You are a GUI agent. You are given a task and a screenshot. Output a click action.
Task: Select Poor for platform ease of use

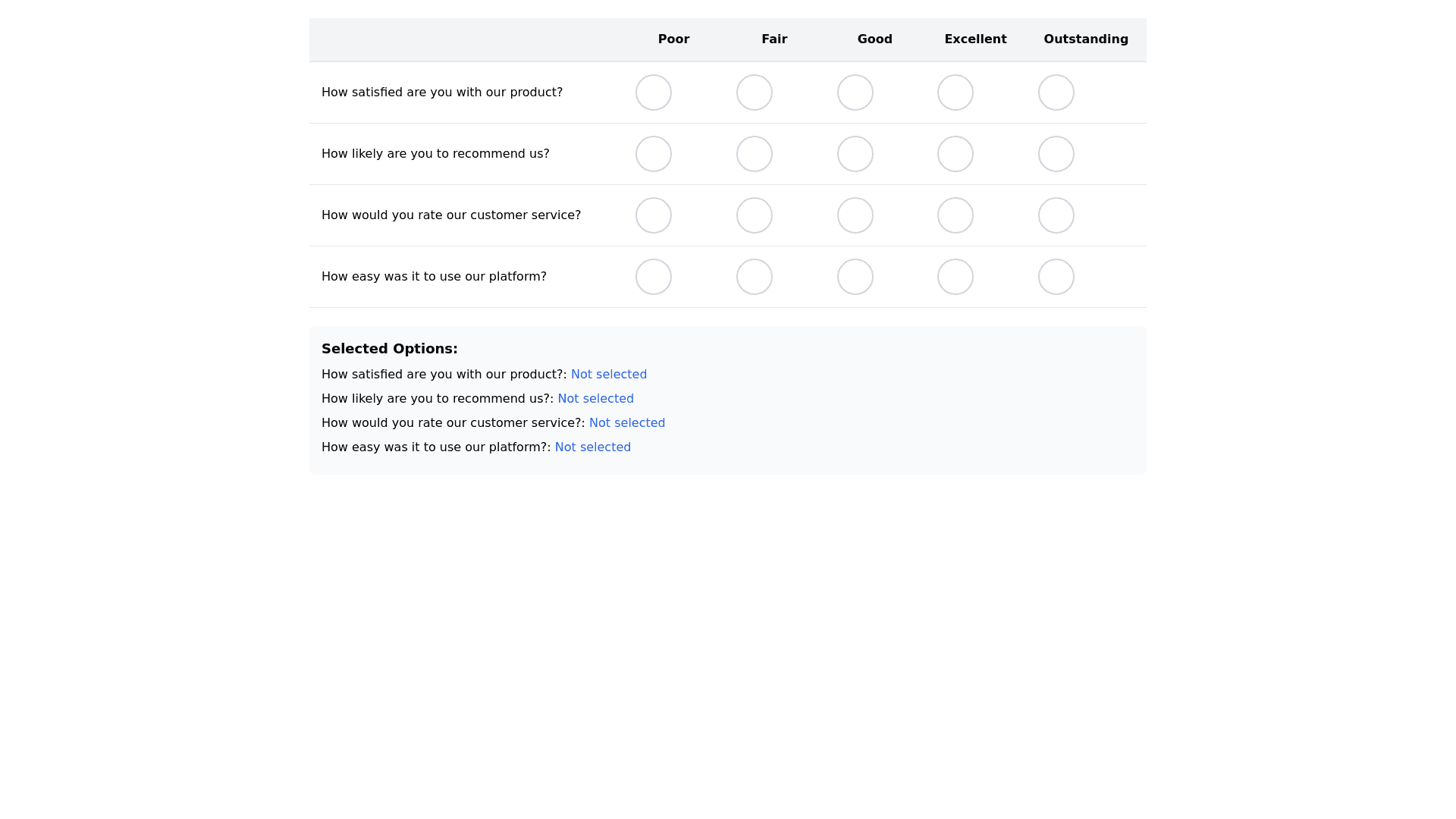[x=654, y=277]
